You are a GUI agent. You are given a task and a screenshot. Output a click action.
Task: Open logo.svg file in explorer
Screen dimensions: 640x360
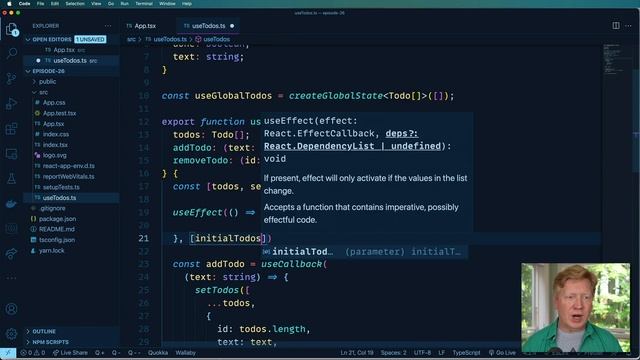(54, 156)
